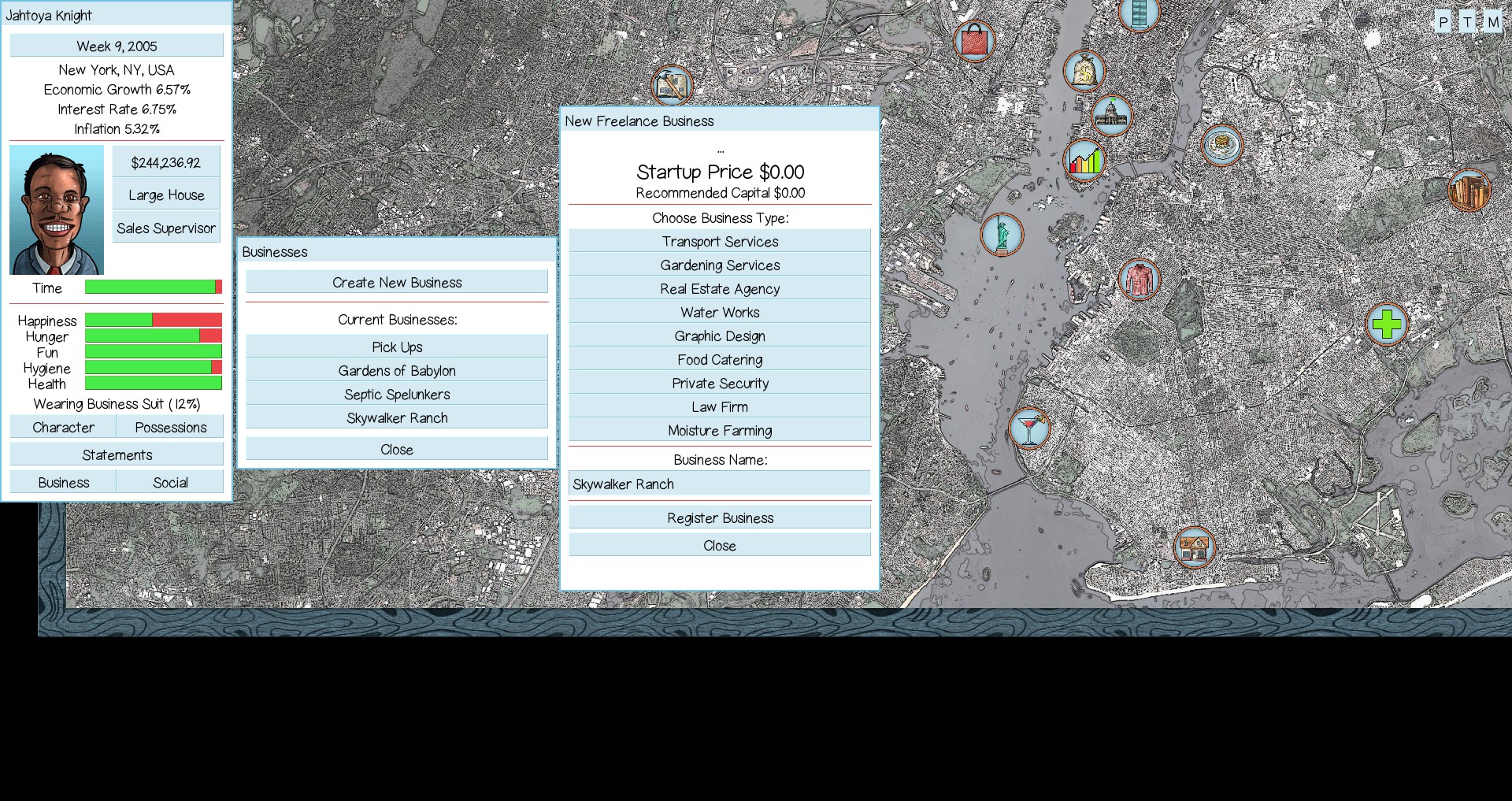Click the Happiness status bar
The image size is (1512, 801).
click(x=154, y=320)
